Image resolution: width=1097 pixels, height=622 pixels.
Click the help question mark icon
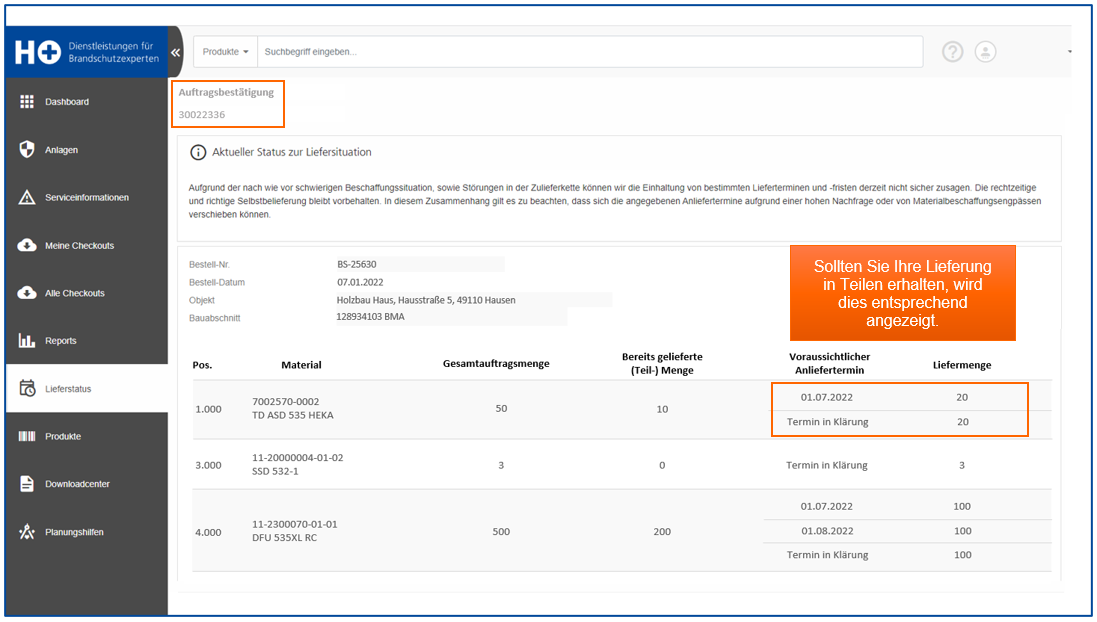952,52
